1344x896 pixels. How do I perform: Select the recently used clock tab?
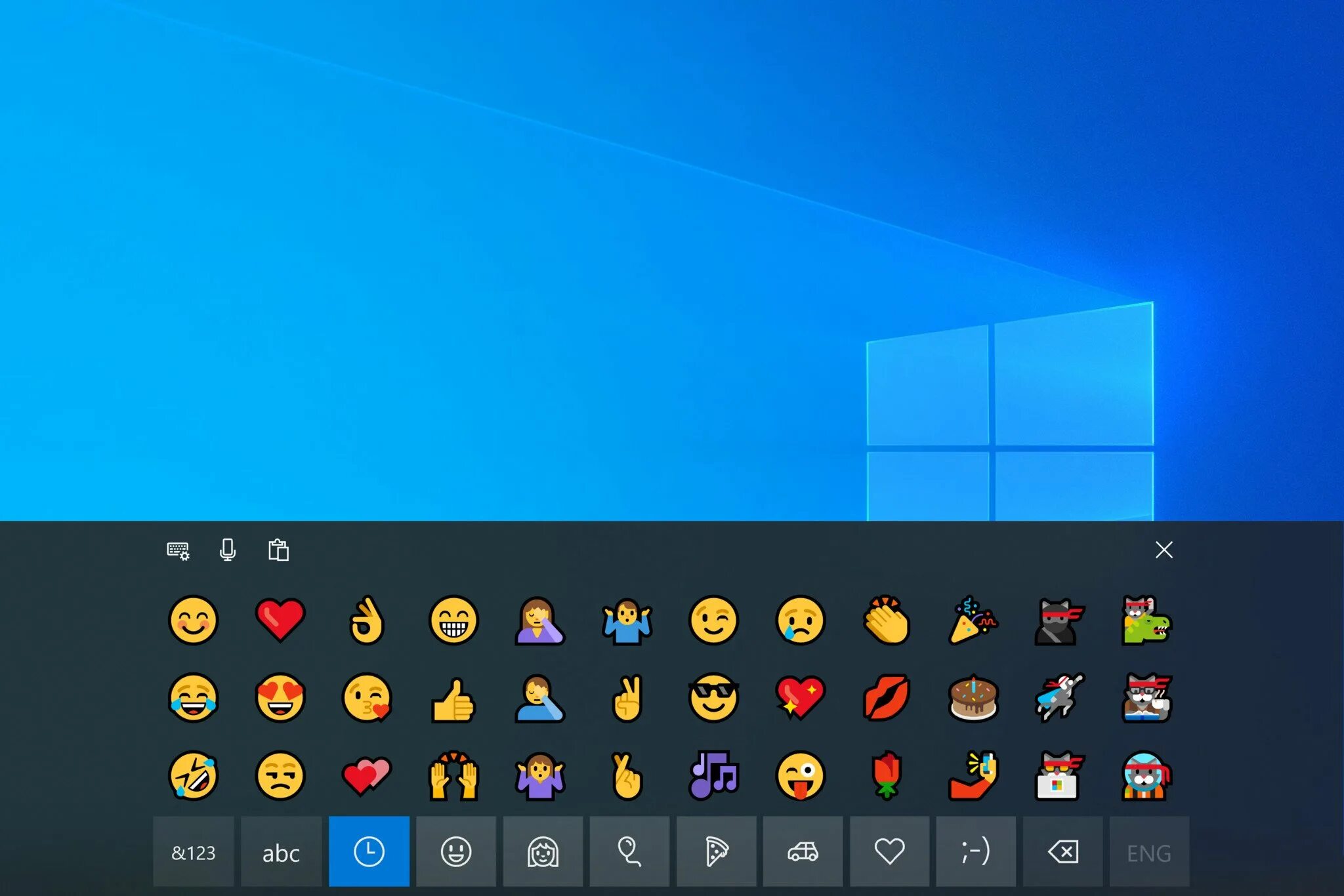click(x=369, y=852)
